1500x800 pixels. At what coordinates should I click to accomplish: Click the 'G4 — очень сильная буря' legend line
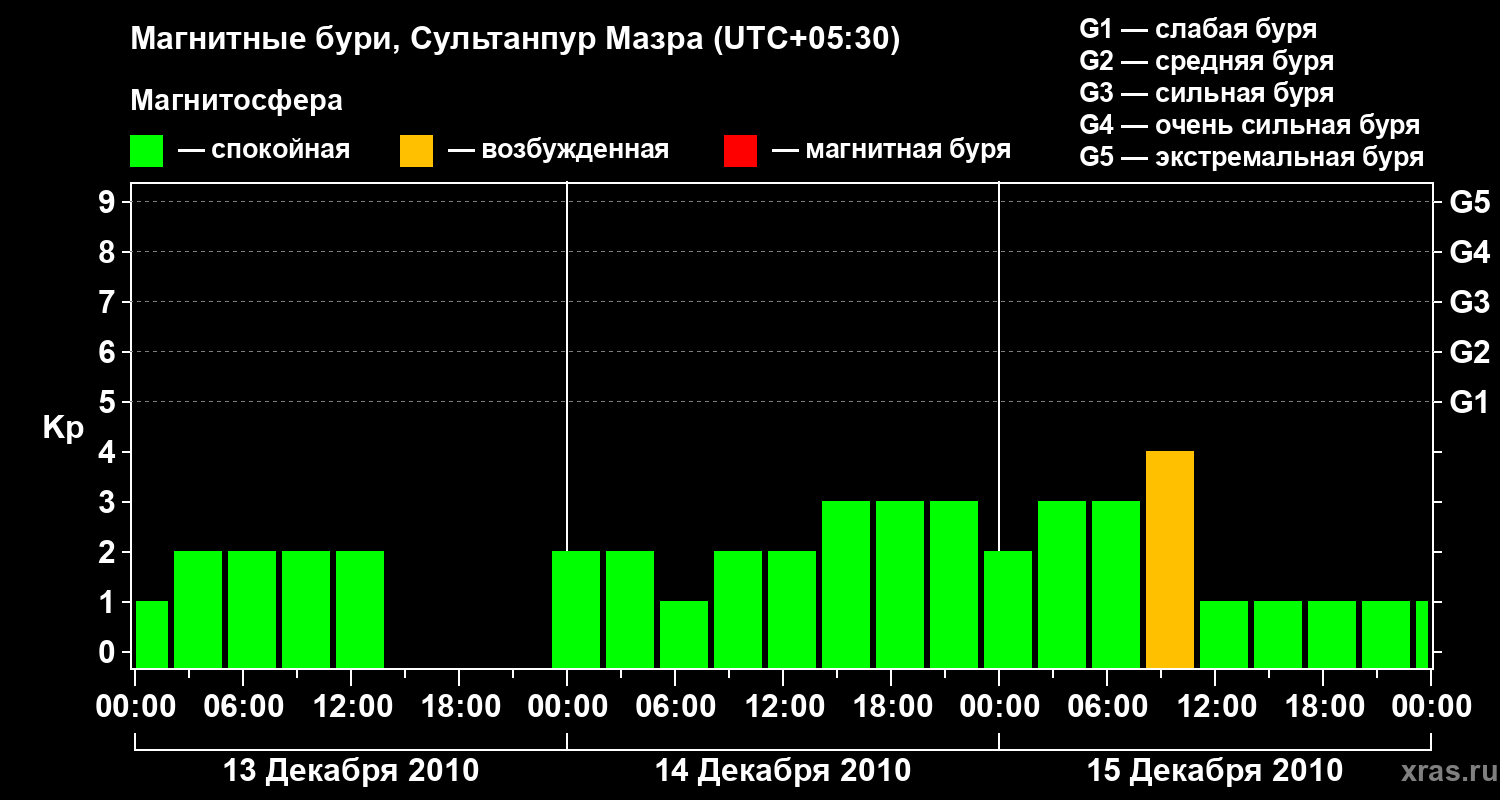point(1250,125)
